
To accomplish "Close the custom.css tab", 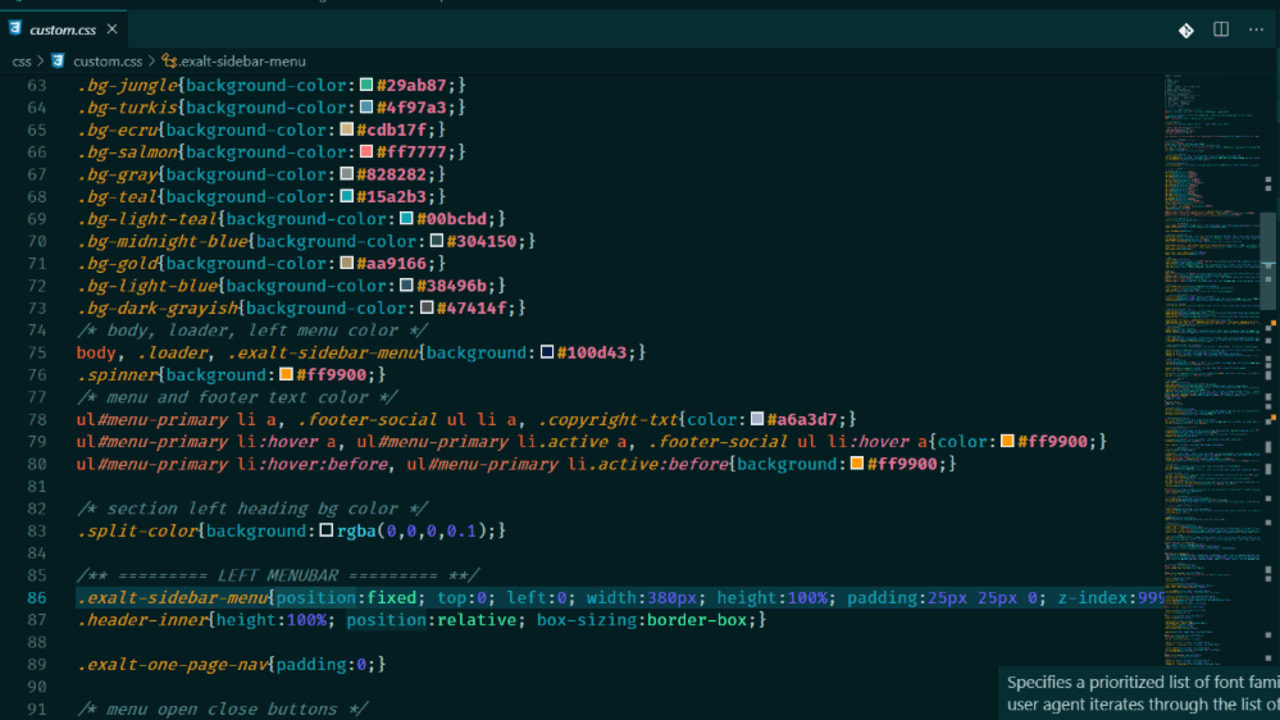I will 112,29.
